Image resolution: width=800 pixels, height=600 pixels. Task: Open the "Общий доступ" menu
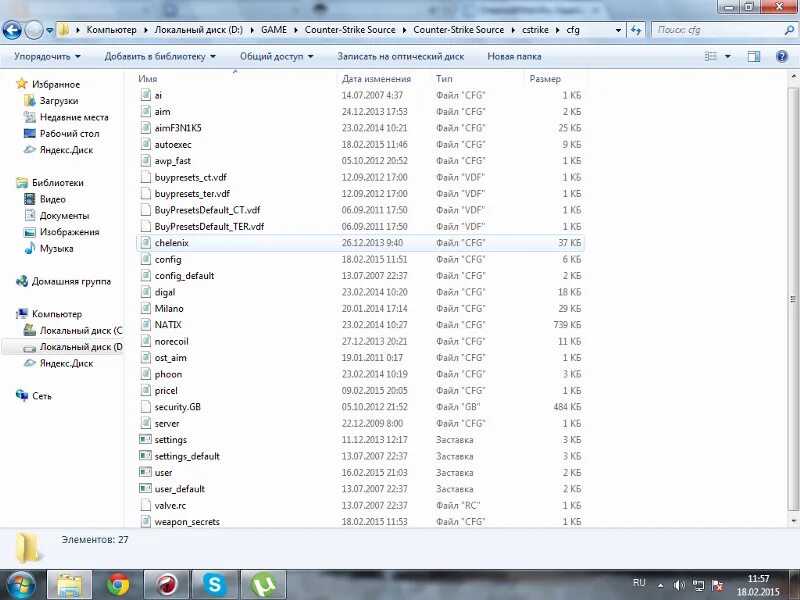277,56
